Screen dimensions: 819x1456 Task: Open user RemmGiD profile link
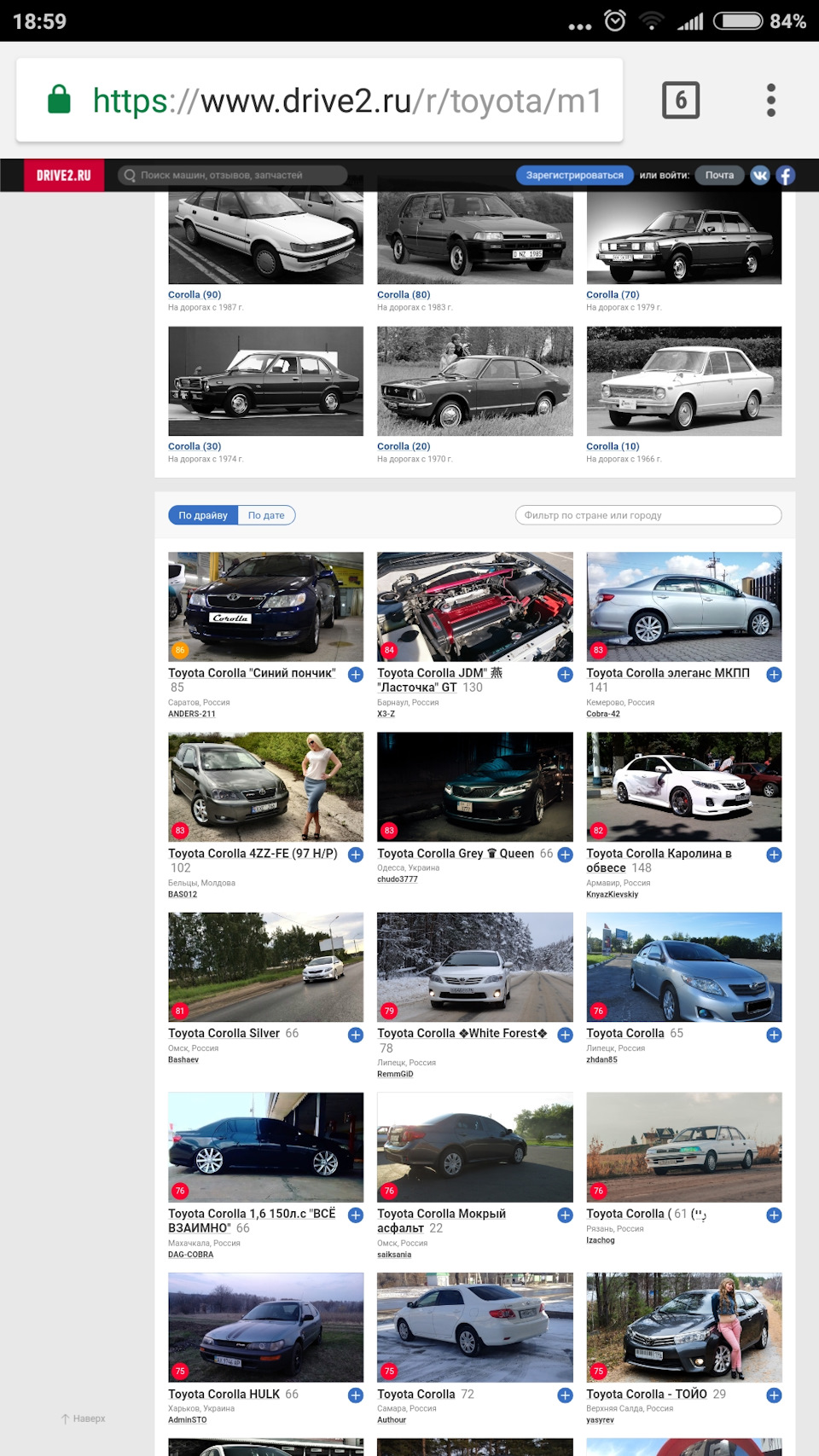[x=395, y=1074]
